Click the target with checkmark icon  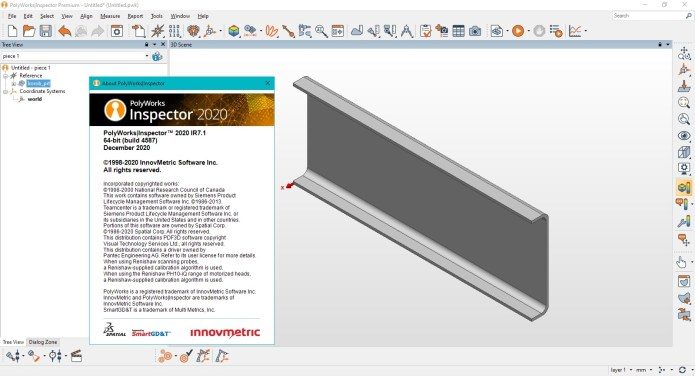point(186,356)
